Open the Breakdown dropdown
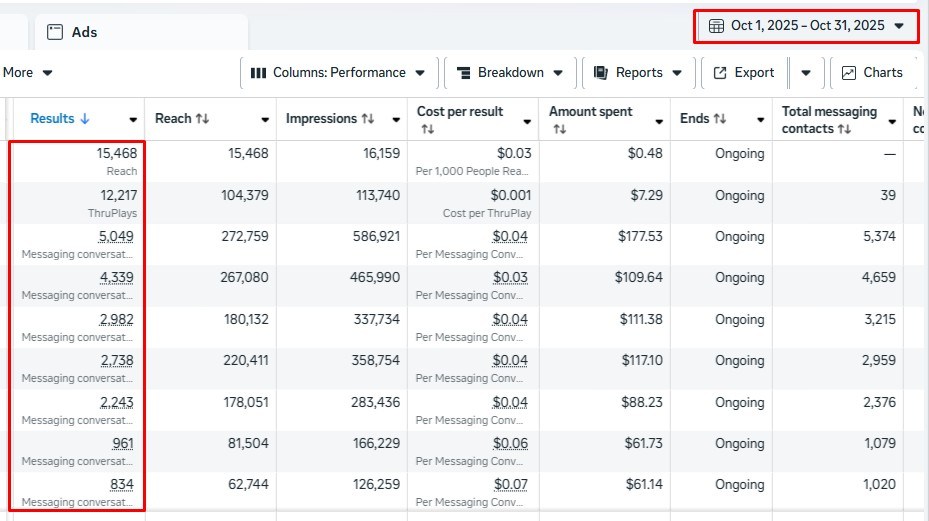This screenshot has width=929, height=521. (510, 72)
